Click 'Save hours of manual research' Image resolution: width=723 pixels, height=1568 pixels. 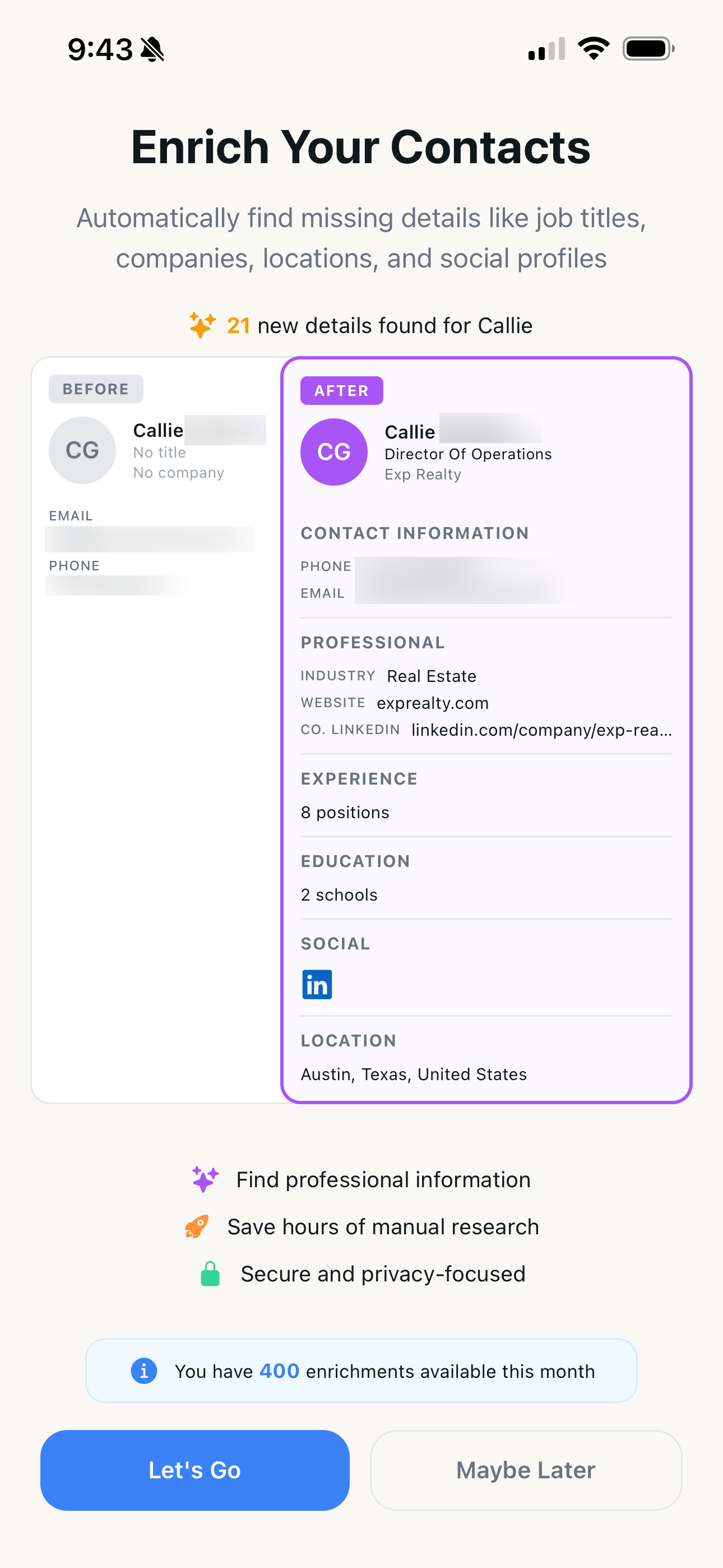click(x=383, y=1226)
